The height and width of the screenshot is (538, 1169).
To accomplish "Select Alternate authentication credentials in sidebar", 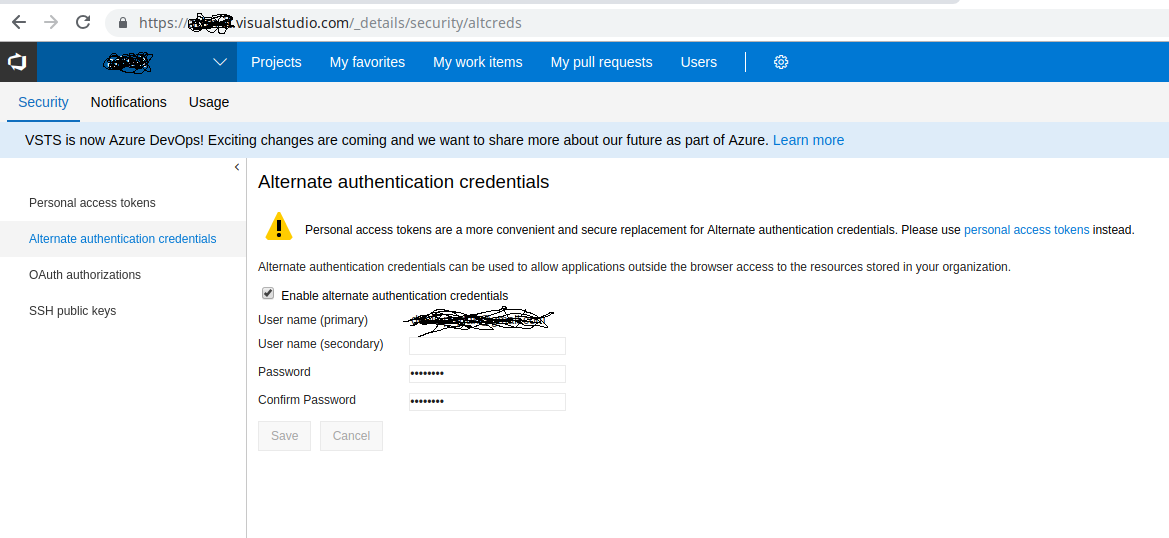I will 123,238.
